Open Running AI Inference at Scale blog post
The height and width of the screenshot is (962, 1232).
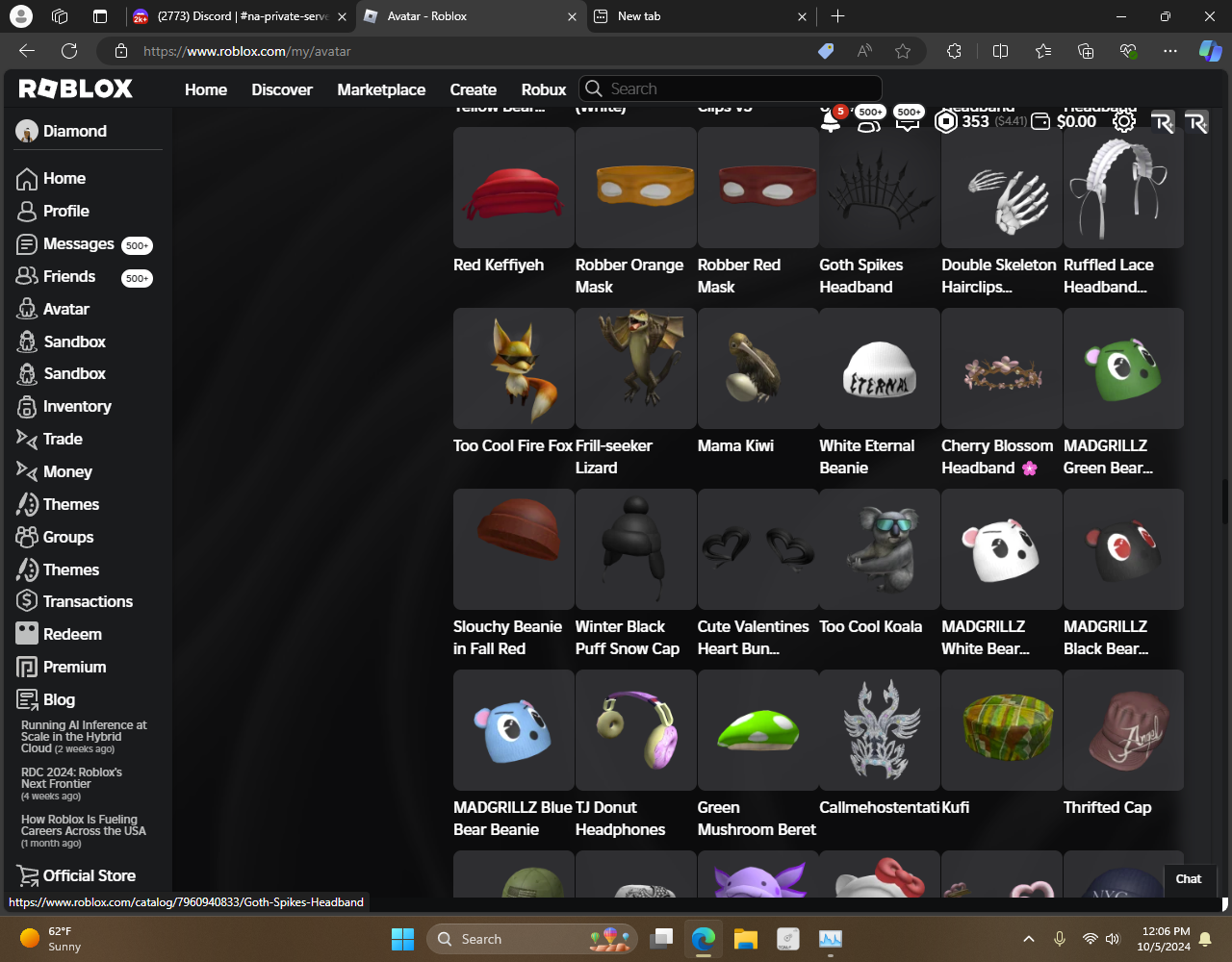pos(84,737)
